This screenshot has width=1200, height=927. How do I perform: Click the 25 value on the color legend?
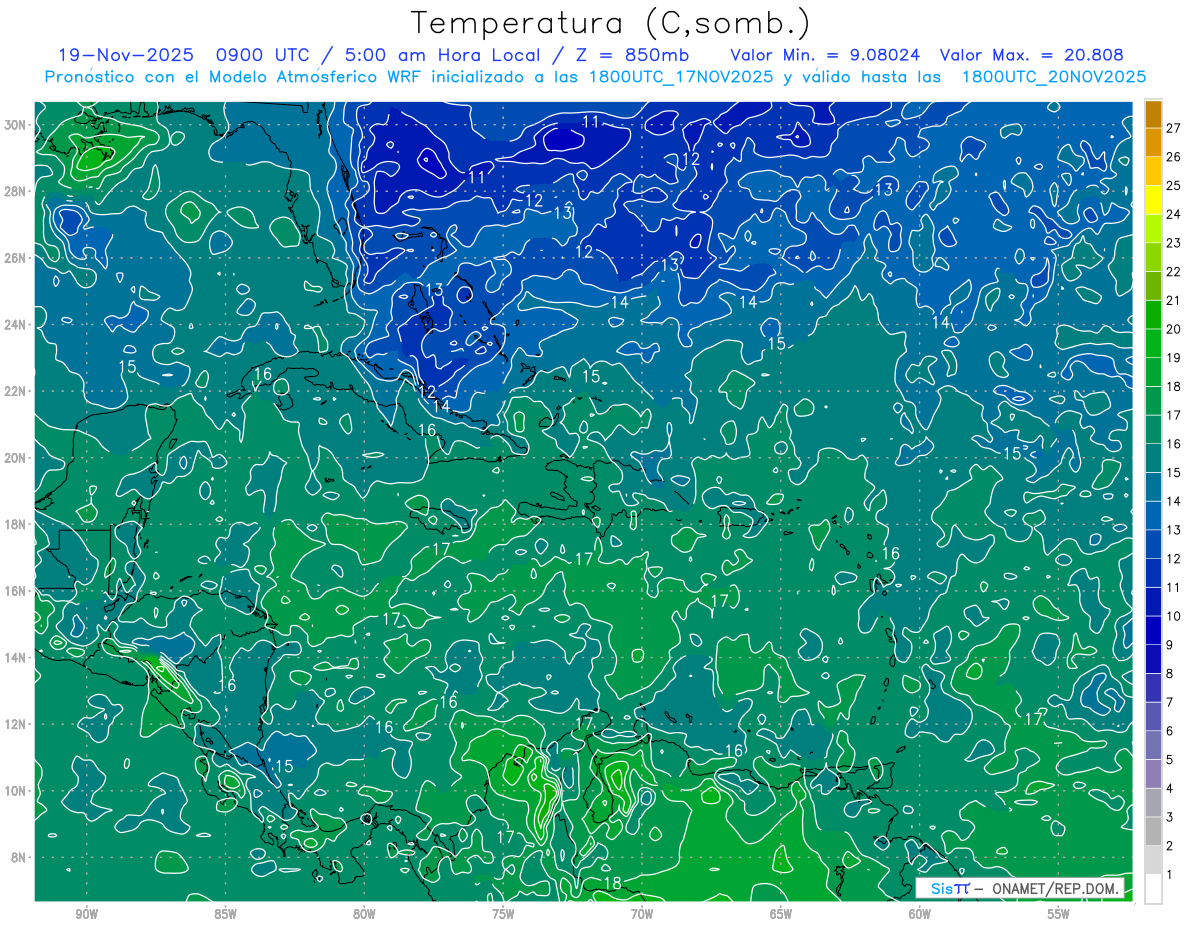[x=1174, y=186]
